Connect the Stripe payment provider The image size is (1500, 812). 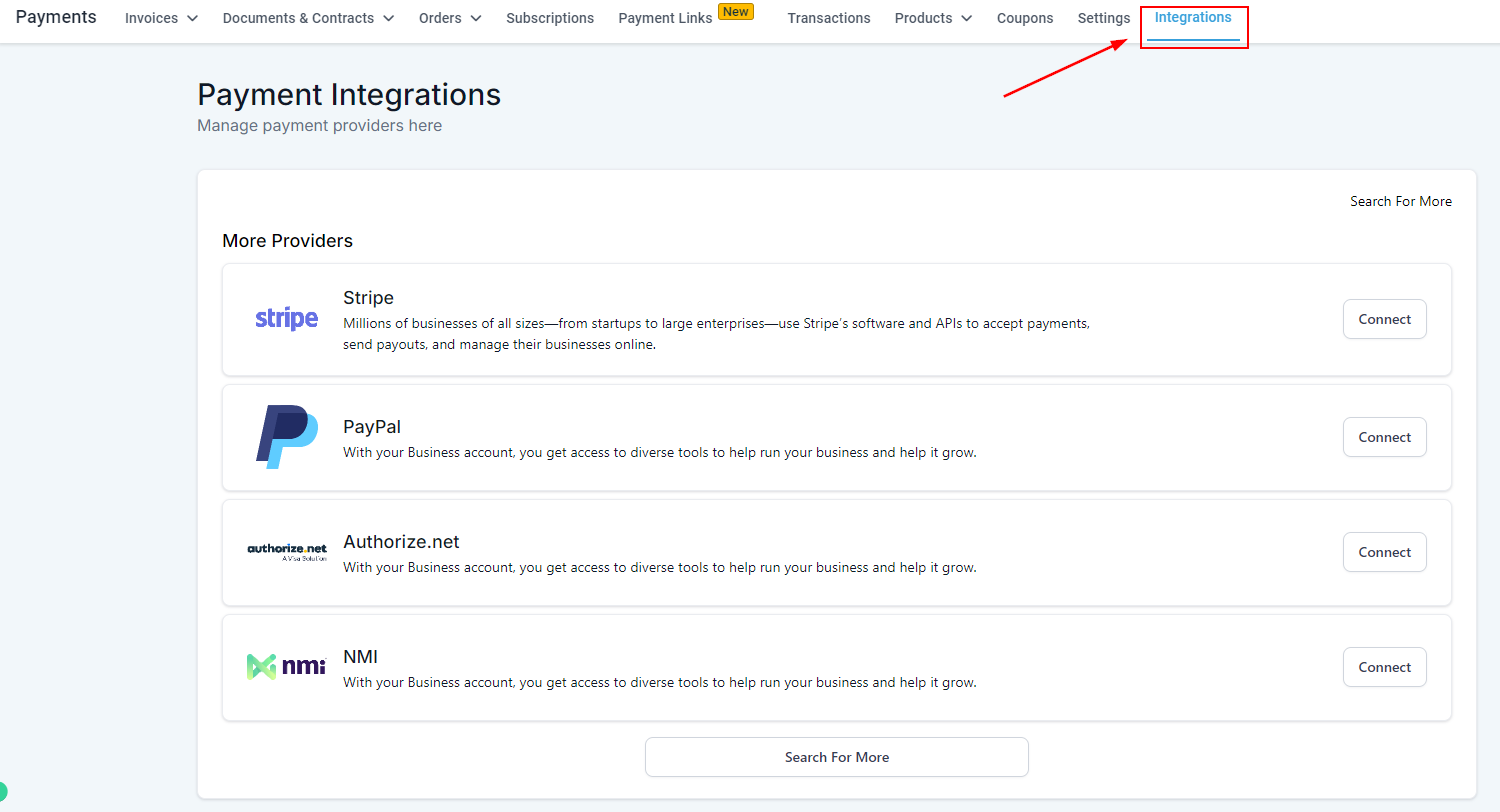tap(1384, 319)
